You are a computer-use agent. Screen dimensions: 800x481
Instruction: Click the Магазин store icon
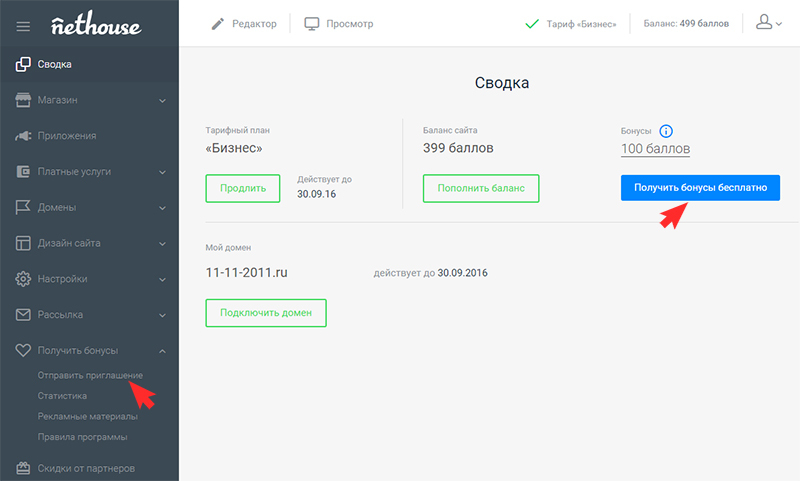coord(23,100)
